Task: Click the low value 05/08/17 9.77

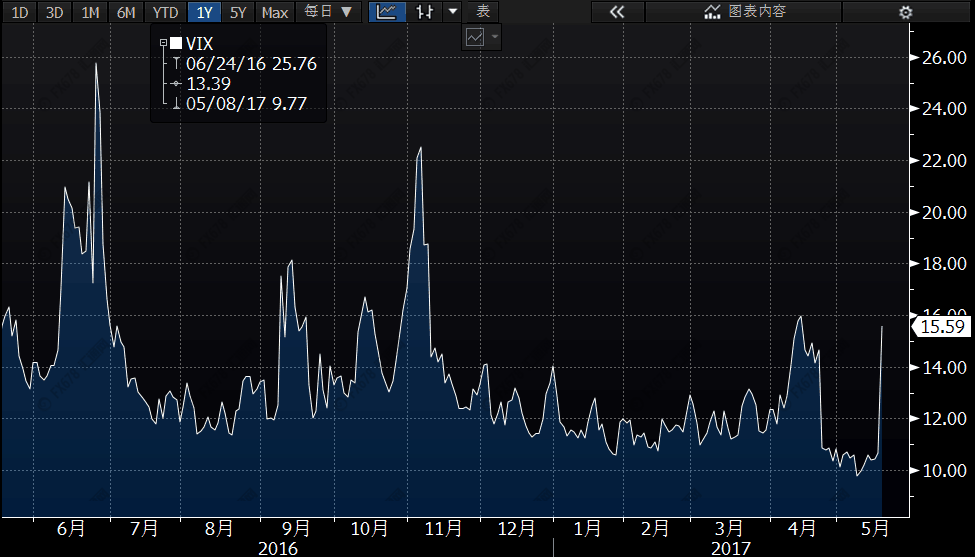Action: 246,103
